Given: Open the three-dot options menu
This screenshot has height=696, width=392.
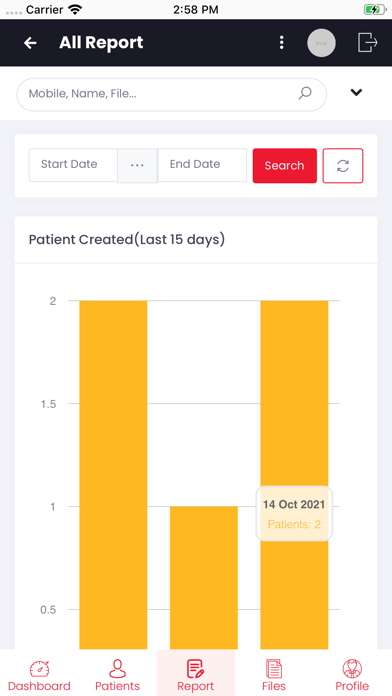Looking at the screenshot, I should [x=281, y=43].
